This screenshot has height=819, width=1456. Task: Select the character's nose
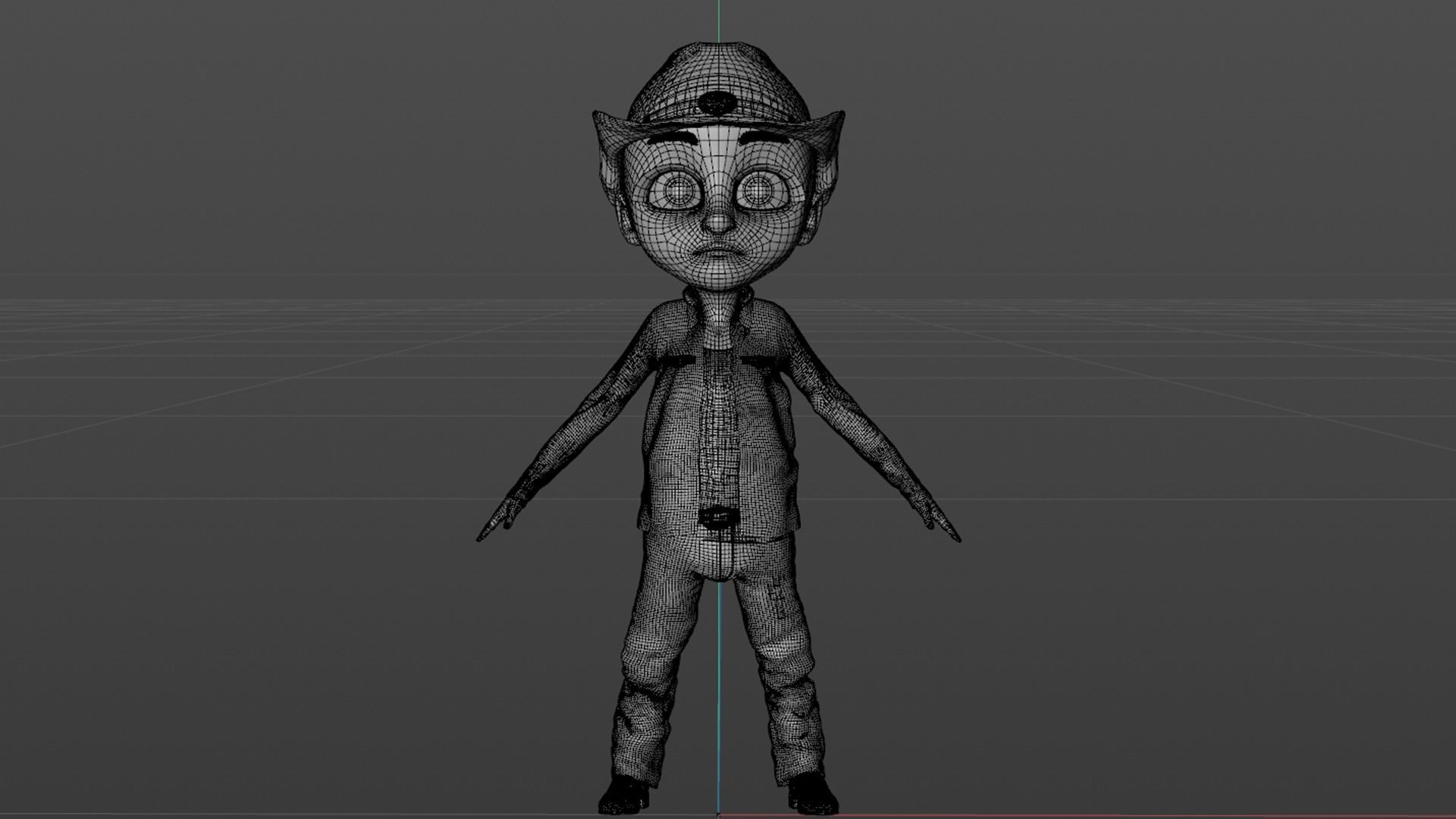click(x=717, y=221)
